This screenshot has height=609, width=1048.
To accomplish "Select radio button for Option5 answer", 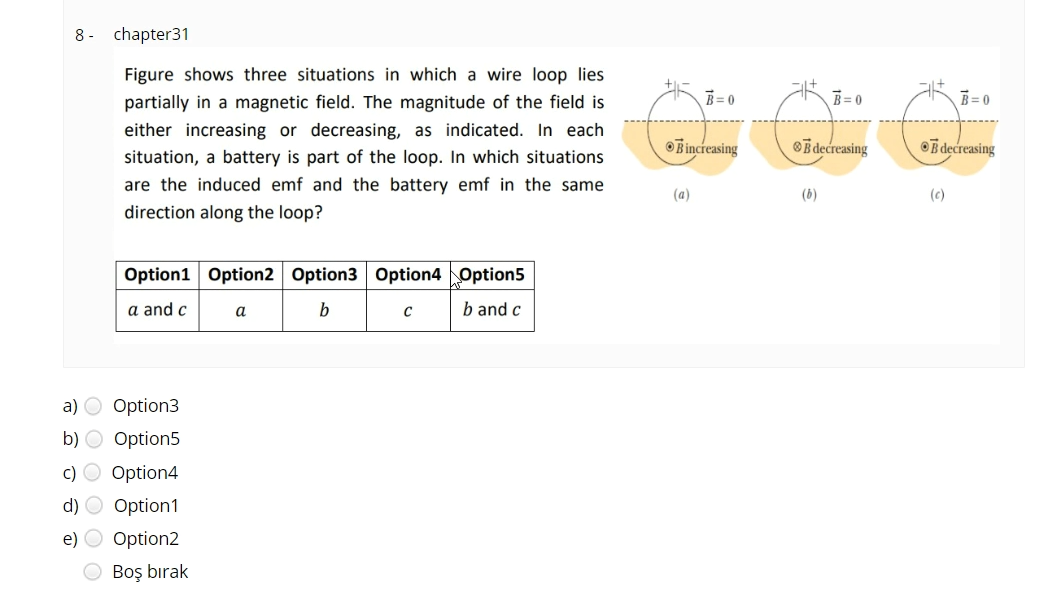I will pos(92,439).
